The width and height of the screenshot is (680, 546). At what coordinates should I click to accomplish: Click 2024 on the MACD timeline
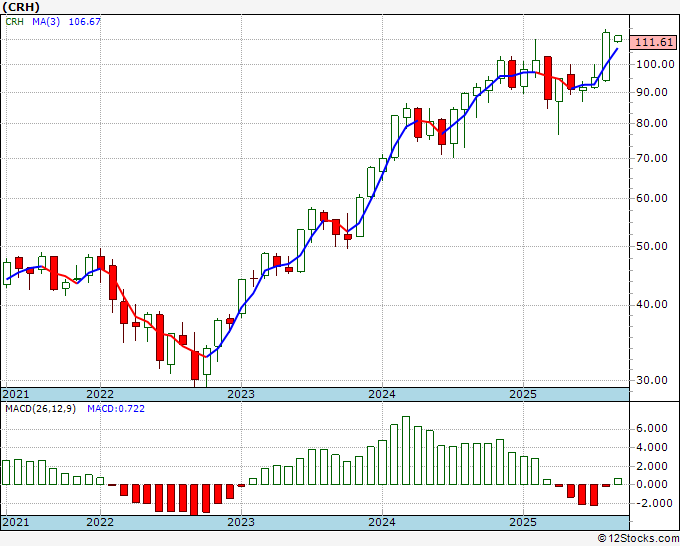click(382, 522)
